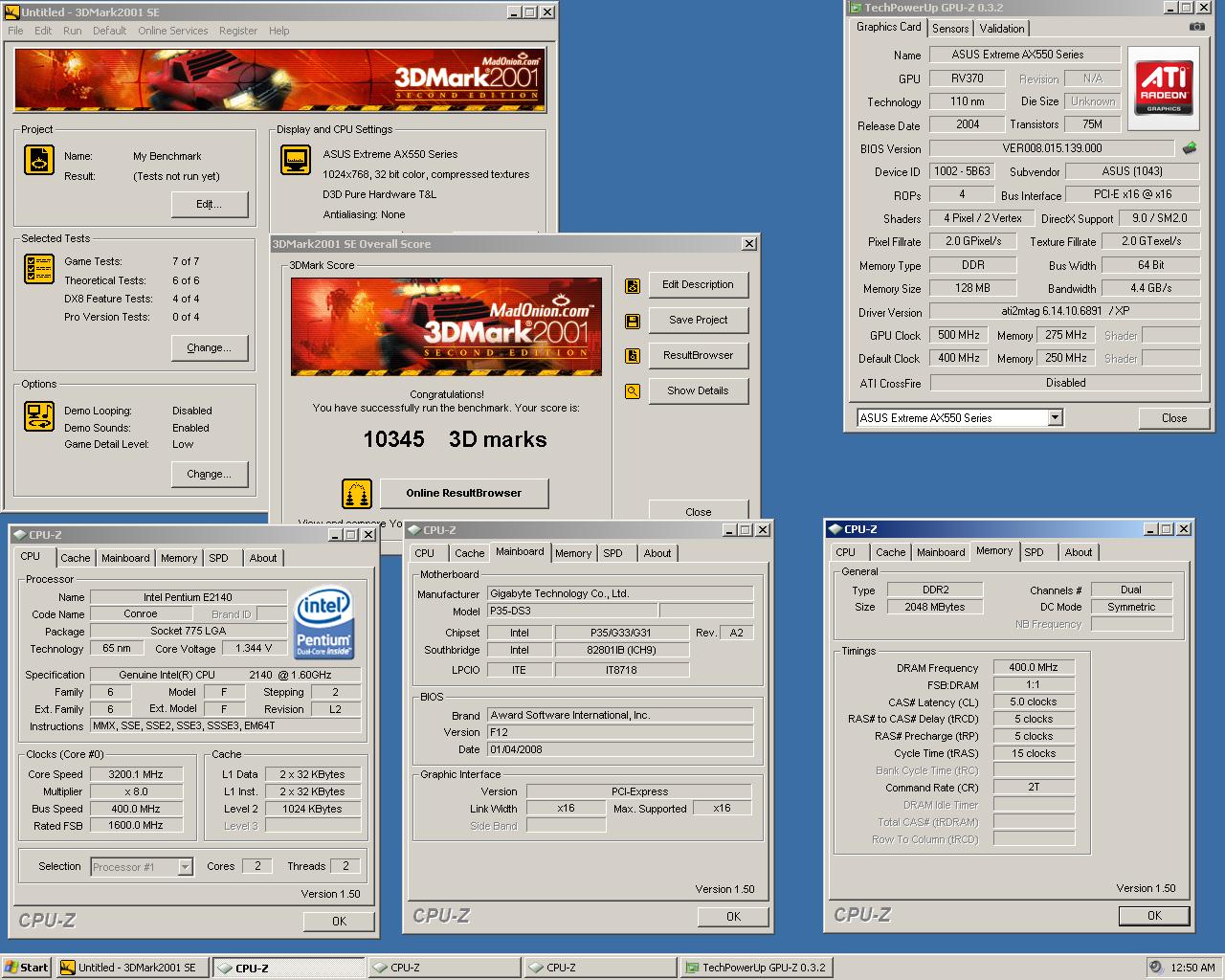Click the Online ResultBrowser padlock icon
1225x980 pixels.
(x=357, y=494)
